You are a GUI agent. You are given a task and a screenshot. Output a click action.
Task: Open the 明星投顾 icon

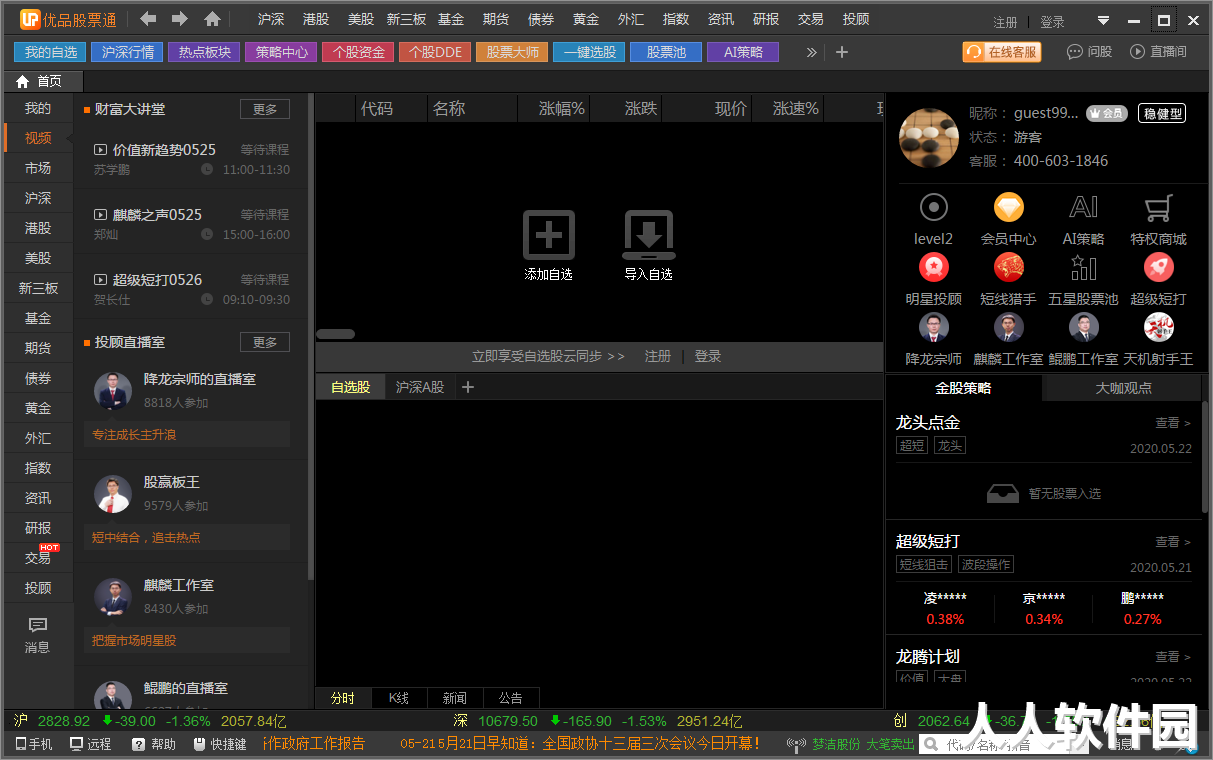[933, 267]
